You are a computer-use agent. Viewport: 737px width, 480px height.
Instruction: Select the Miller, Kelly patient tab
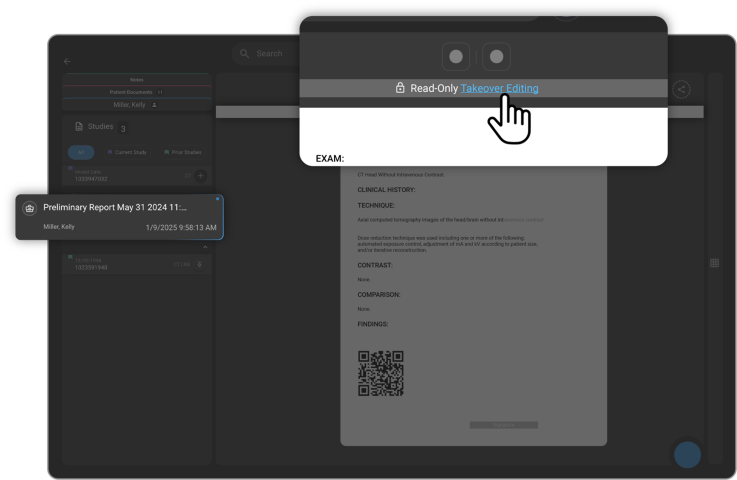137,105
